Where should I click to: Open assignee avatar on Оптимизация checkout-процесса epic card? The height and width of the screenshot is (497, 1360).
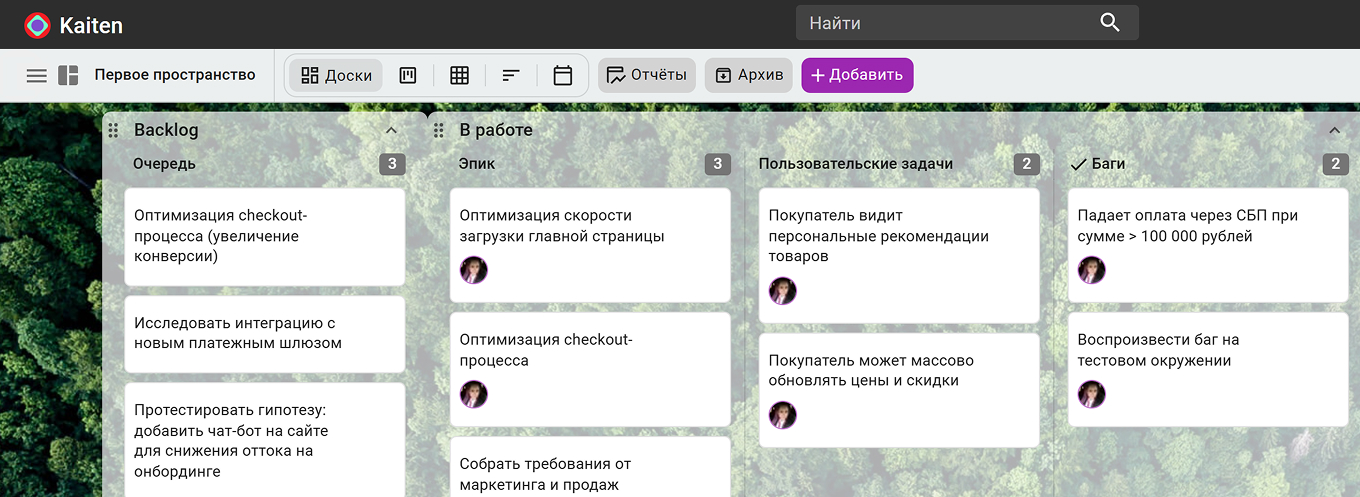coord(474,394)
